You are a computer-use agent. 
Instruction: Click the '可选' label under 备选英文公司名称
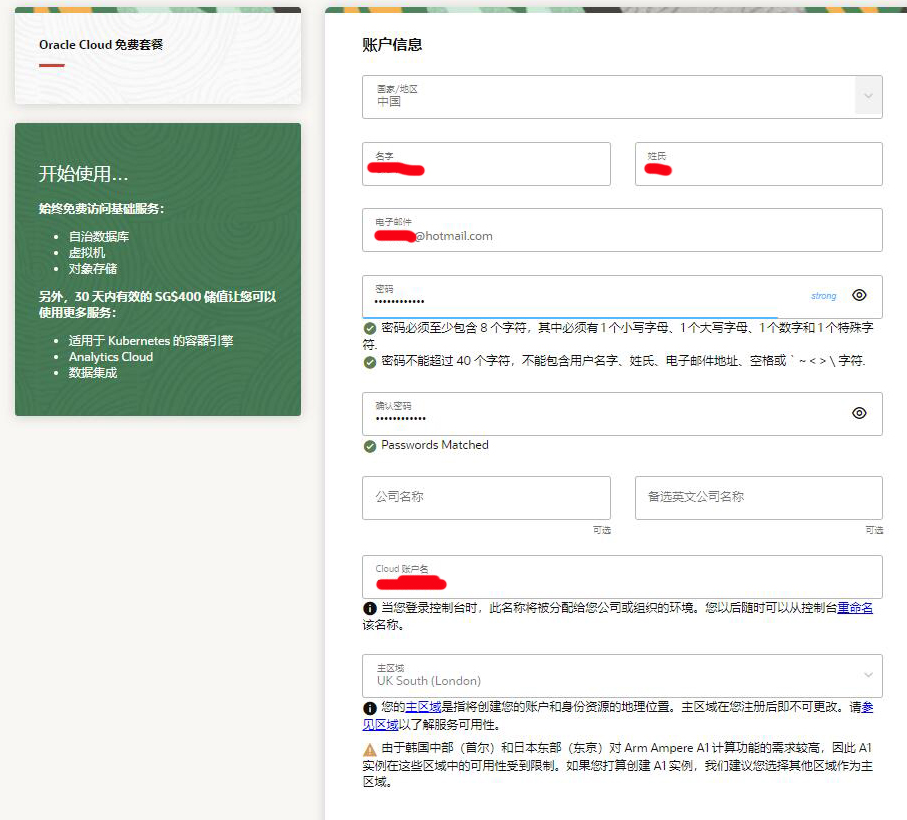(874, 530)
